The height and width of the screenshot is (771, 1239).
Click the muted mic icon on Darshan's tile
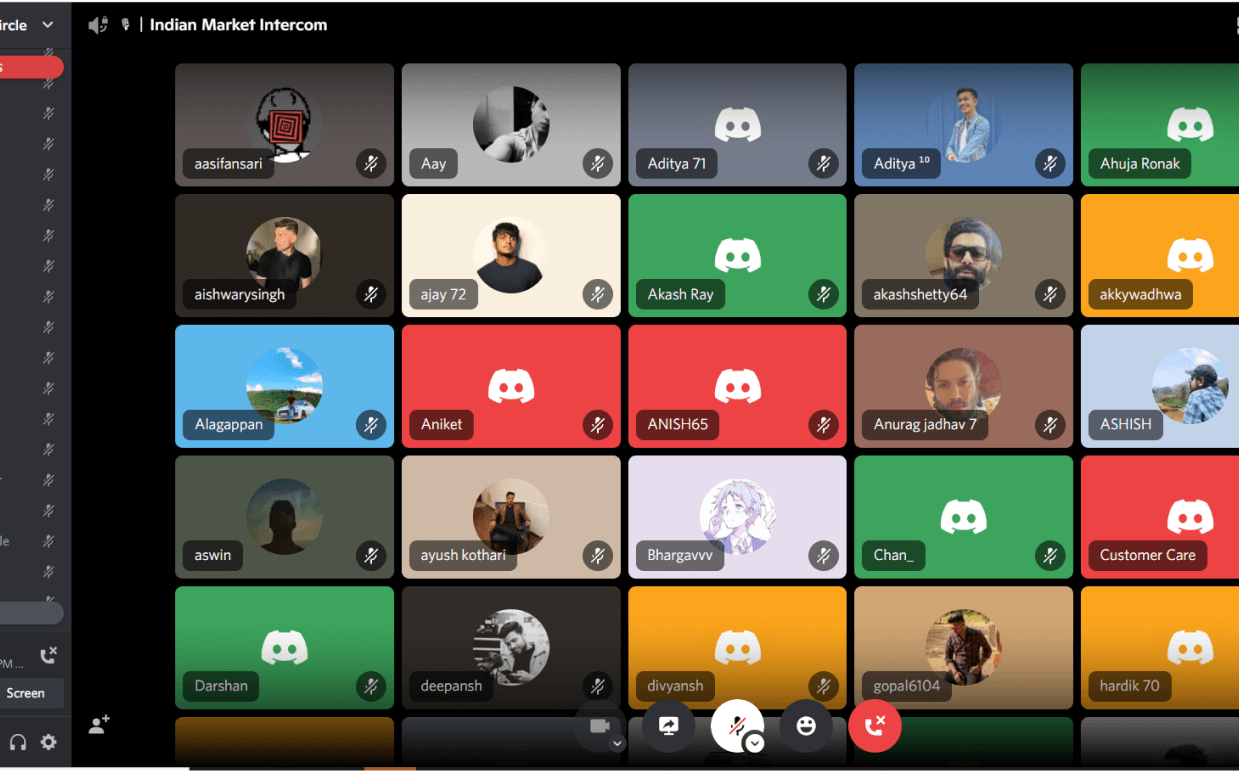pos(371,686)
